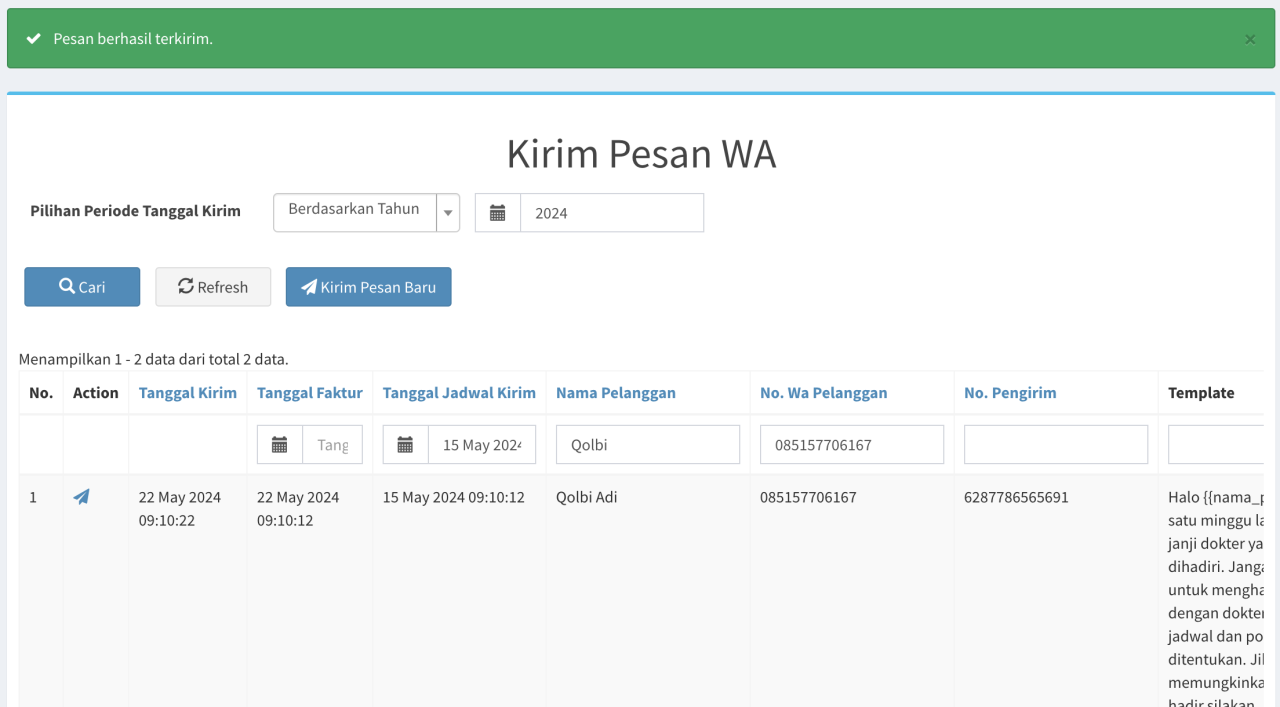The height and width of the screenshot is (707, 1280).
Task: Expand the Berdasarkan Tahun dropdown arrow
Action: point(448,213)
